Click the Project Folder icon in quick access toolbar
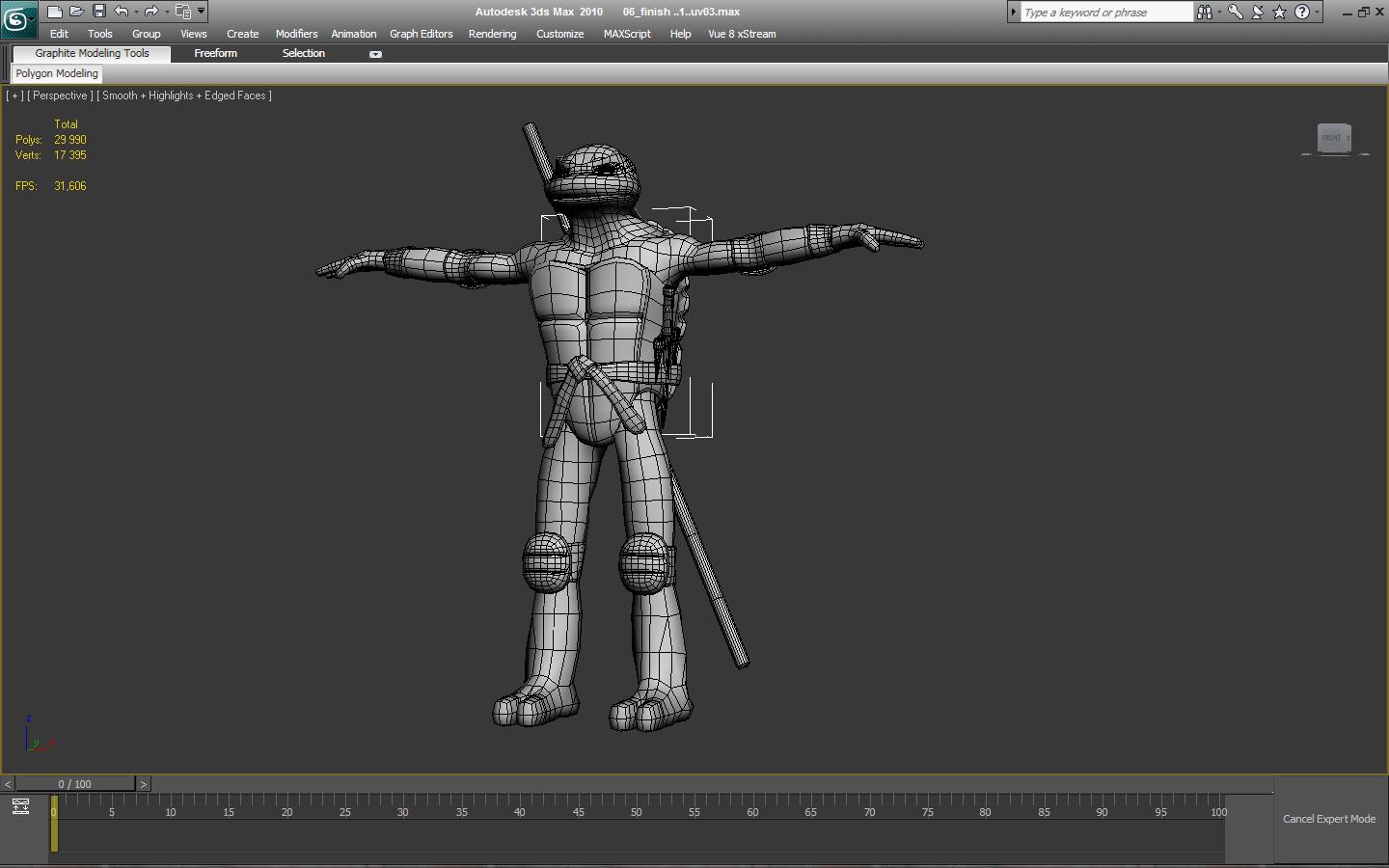1389x868 pixels. tap(183, 12)
